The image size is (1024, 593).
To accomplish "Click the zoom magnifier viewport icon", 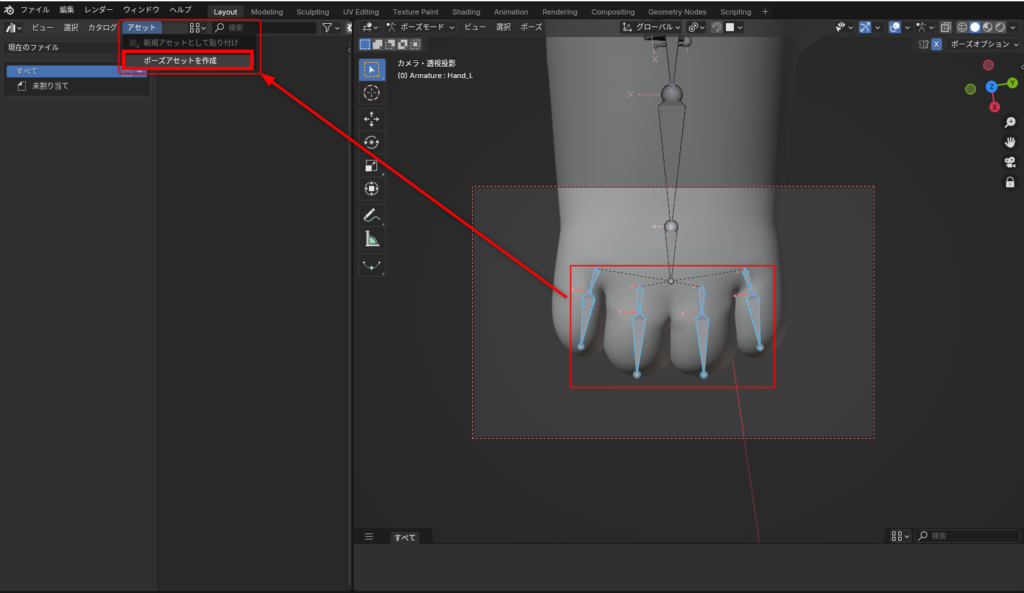I will coord(1010,122).
